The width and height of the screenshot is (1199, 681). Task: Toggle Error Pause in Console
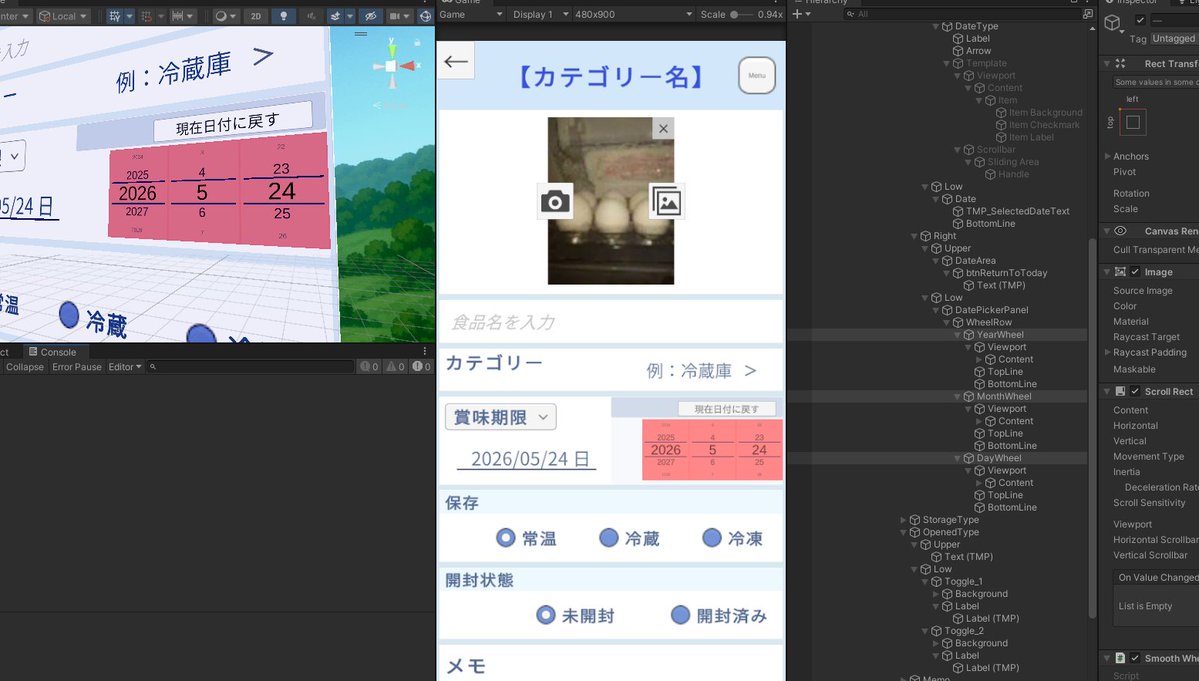coord(76,367)
